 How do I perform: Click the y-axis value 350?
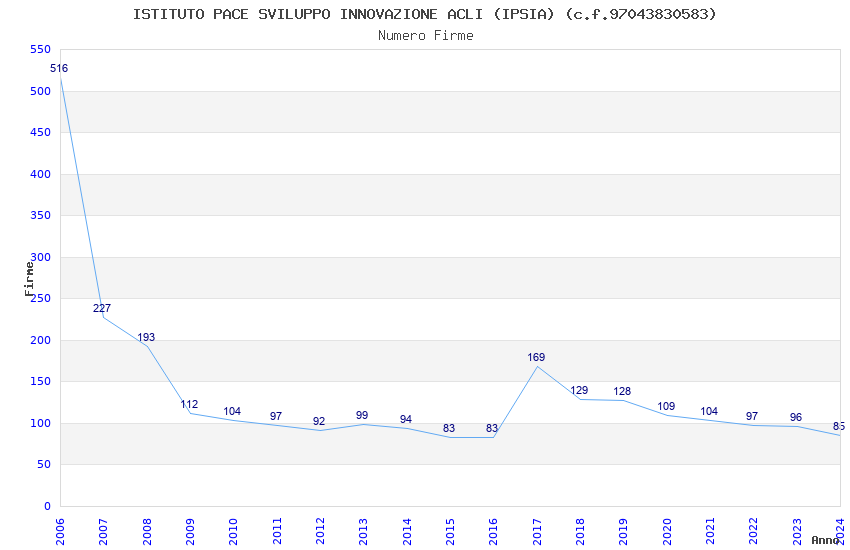pyautogui.click(x=41, y=215)
